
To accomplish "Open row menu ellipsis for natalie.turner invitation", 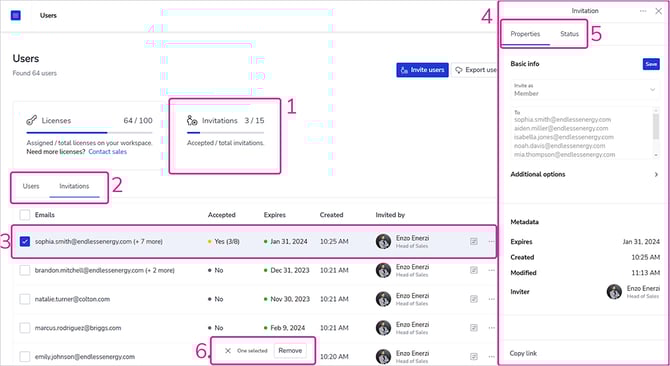I will pos(491,299).
